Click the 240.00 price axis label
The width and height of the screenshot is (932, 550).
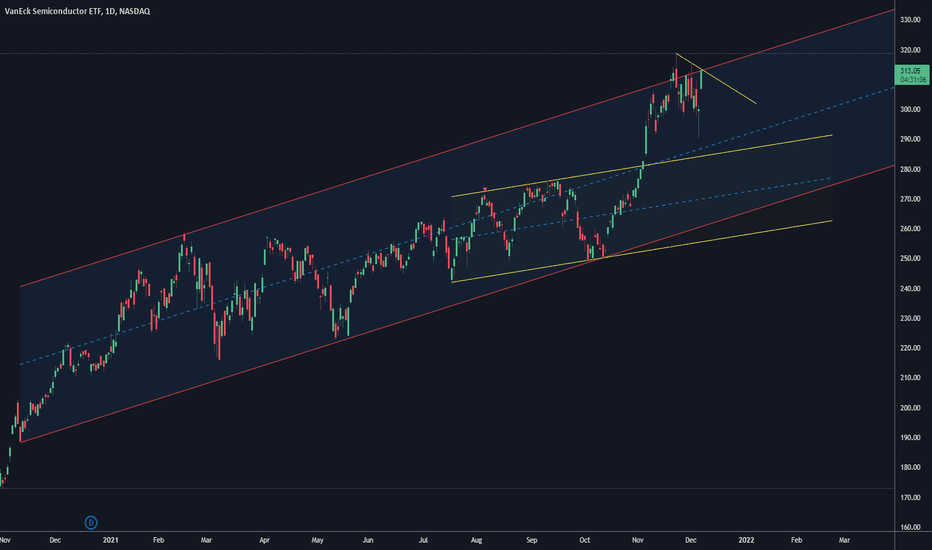910,289
